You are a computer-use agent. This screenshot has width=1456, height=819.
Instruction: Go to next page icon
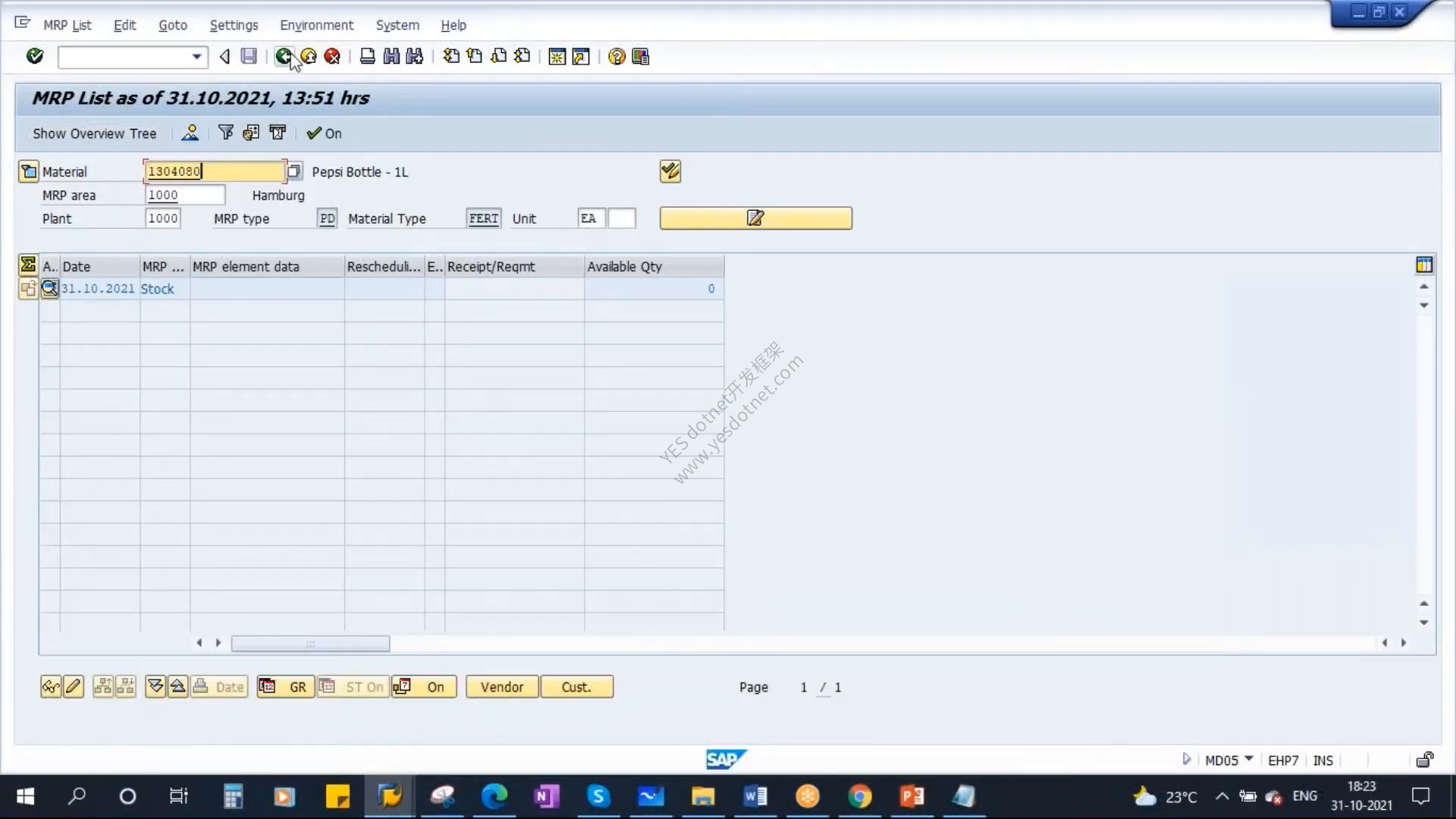click(499, 56)
